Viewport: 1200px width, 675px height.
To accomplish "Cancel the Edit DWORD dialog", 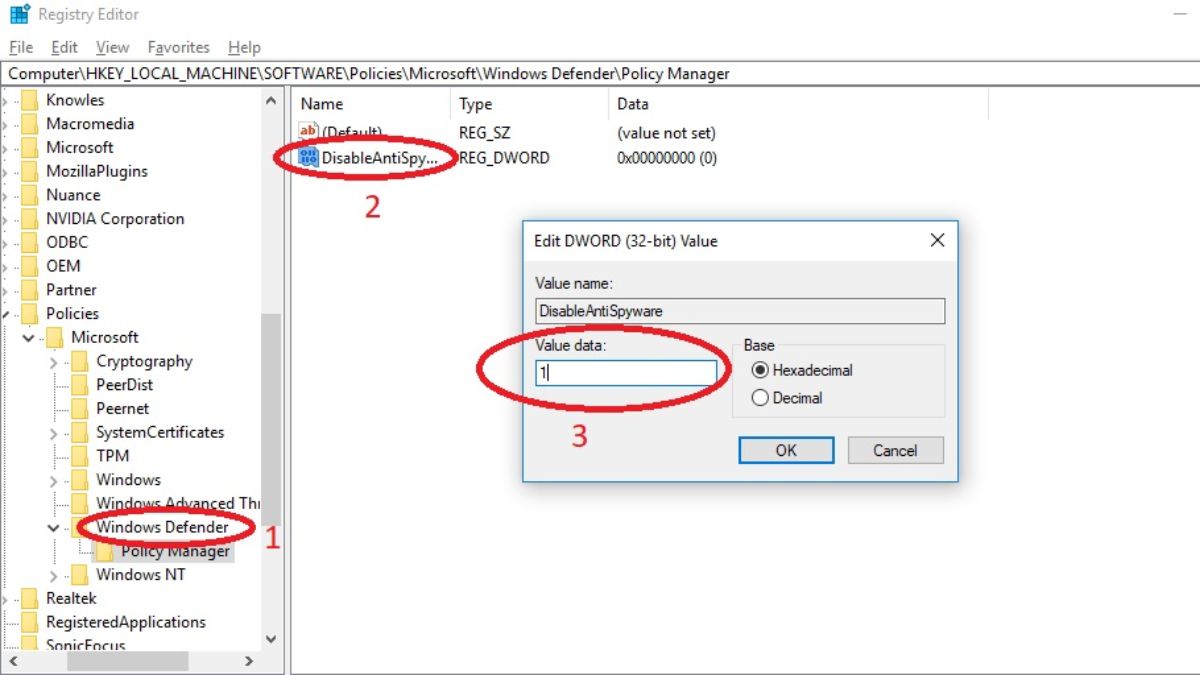I will [x=895, y=450].
